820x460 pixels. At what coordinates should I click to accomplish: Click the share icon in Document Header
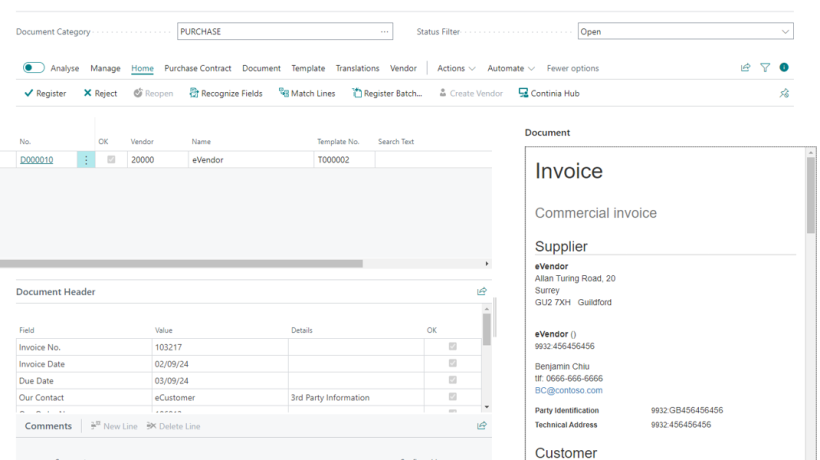tap(482, 292)
